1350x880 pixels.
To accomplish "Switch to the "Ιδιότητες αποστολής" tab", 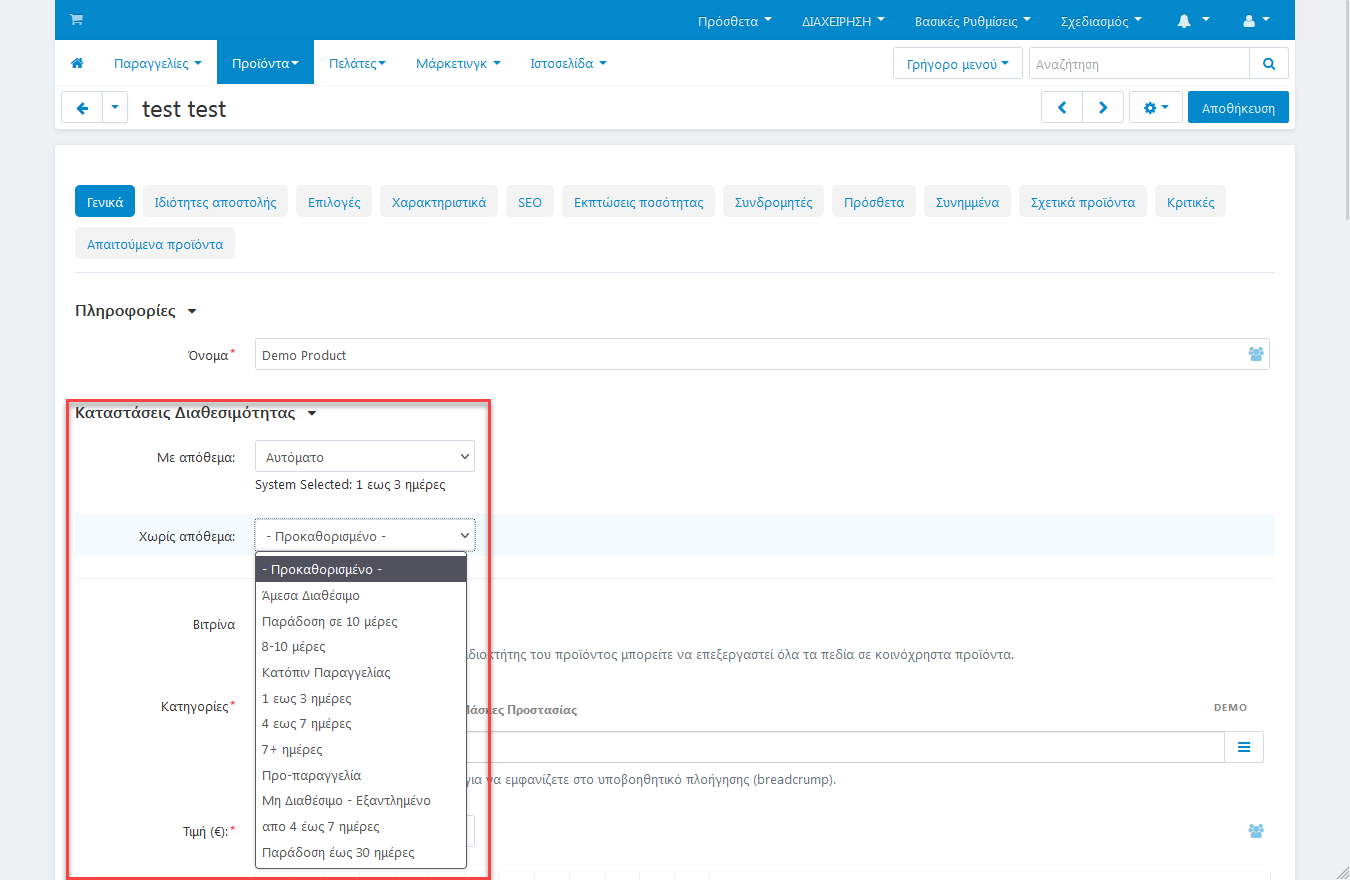I will [216, 202].
